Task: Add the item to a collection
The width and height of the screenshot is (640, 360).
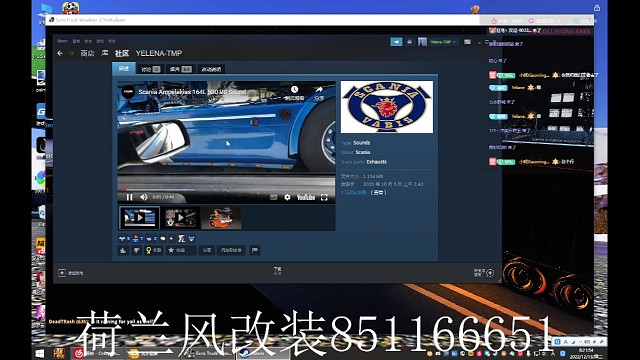Action: 231,250
